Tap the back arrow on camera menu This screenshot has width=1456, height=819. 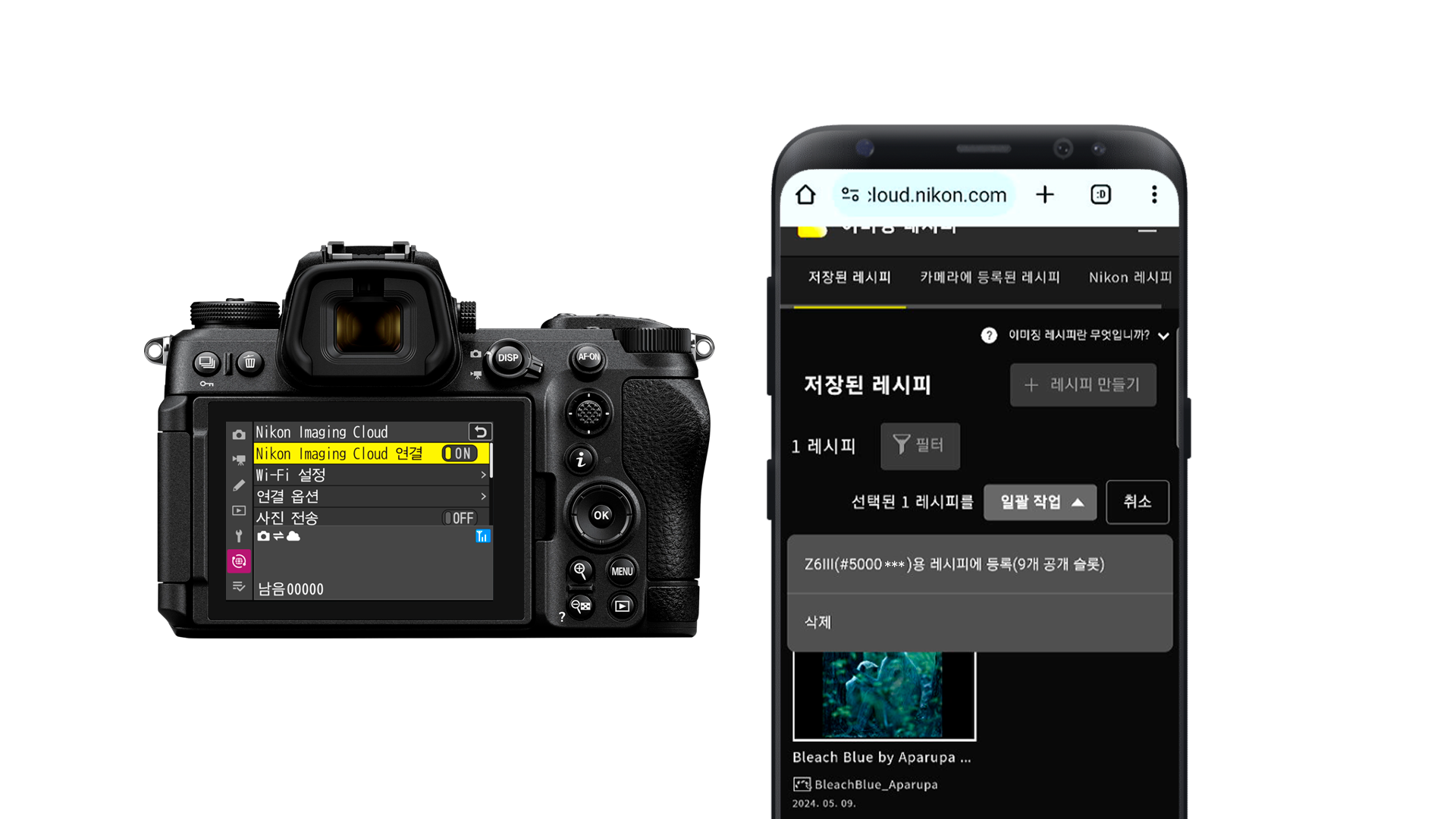480,431
